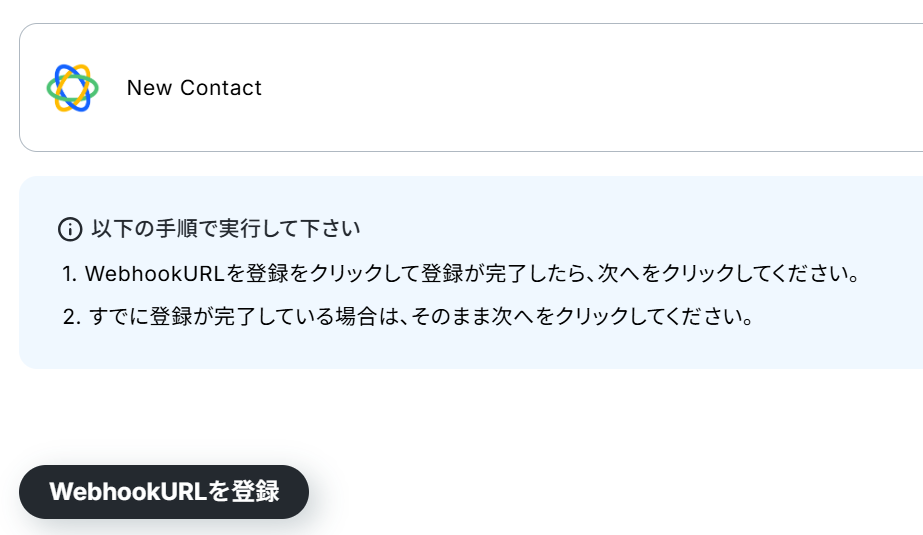
Task: Click the blank white area beside the WebhookURL button
Action: pyautogui.click(x=600, y=492)
